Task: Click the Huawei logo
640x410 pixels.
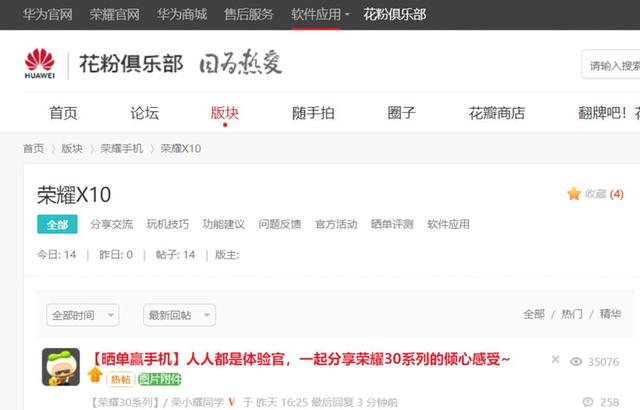Action: pyautogui.click(x=40, y=63)
